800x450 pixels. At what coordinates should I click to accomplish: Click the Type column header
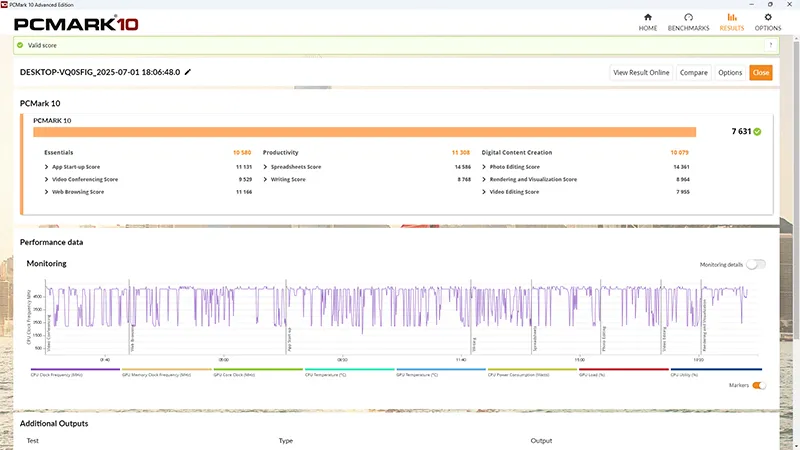click(x=286, y=441)
